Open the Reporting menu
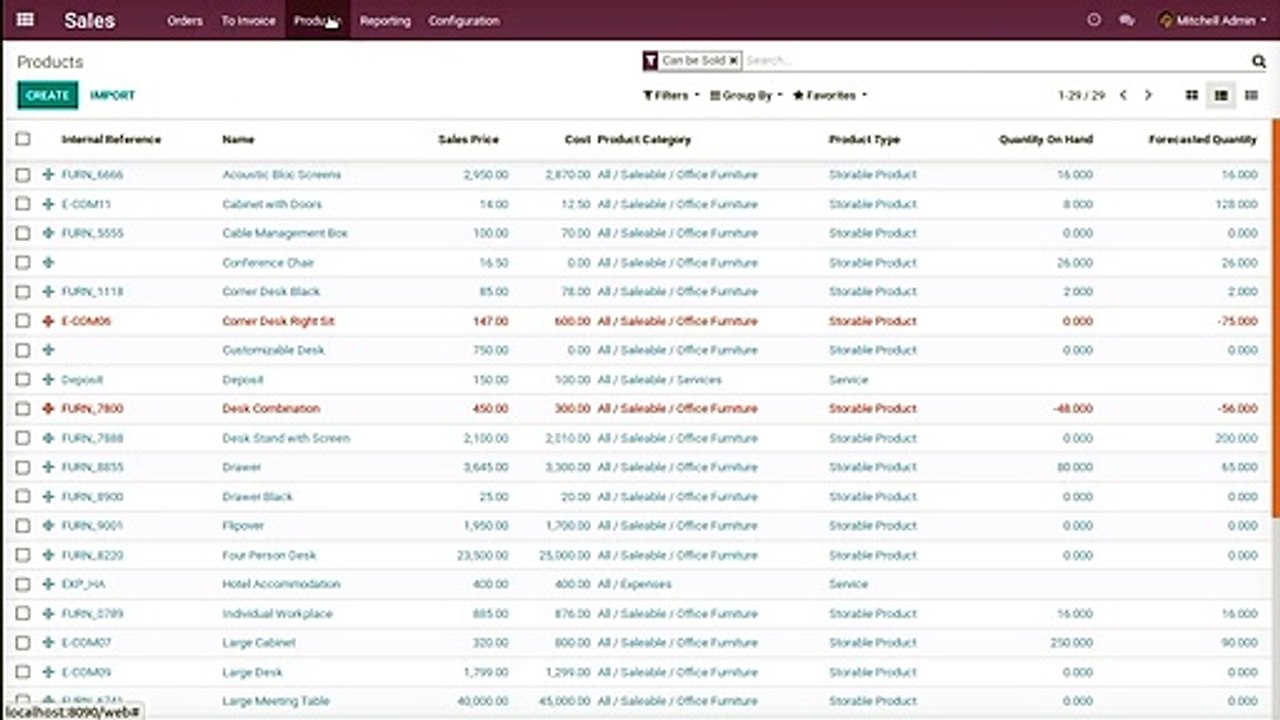Image resolution: width=1280 pixels, height=720 pixels. 385,20
